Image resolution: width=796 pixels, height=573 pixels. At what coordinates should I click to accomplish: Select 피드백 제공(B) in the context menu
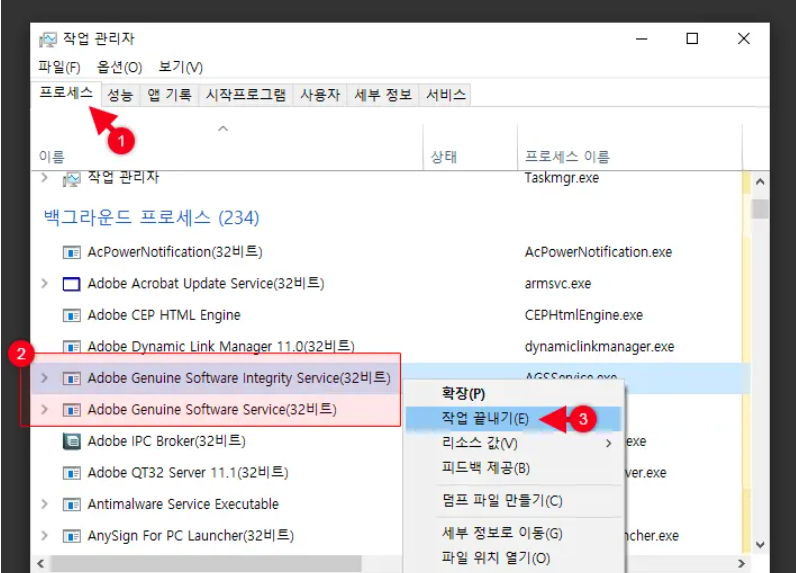[514, 468]
